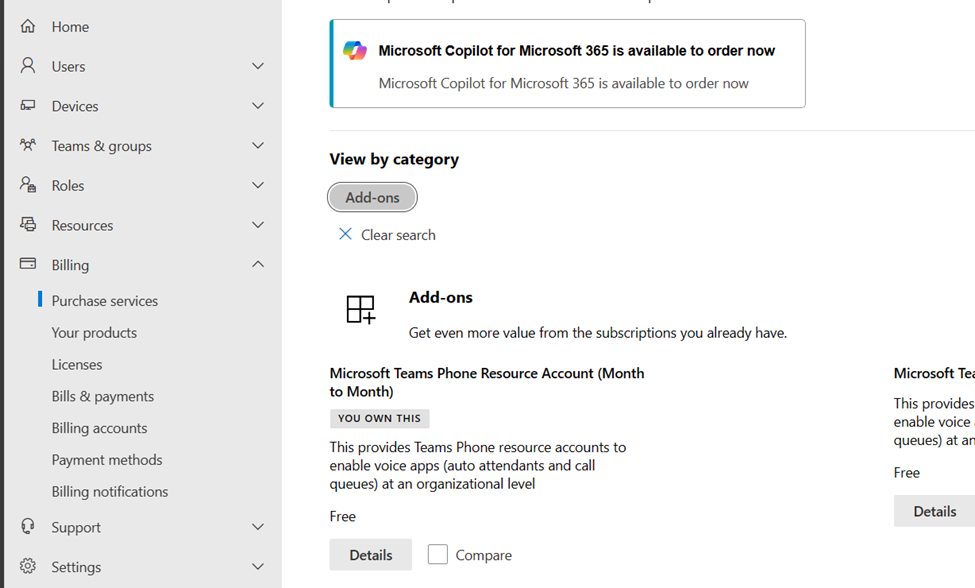Screen dimensions: 975x588
Task: Click the X icon beside Clear search
Action: [345, 234]
